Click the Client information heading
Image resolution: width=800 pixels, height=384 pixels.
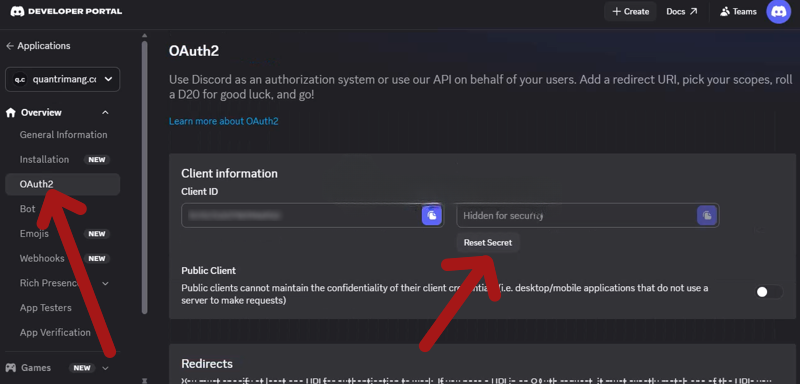(x=229, y=173)
